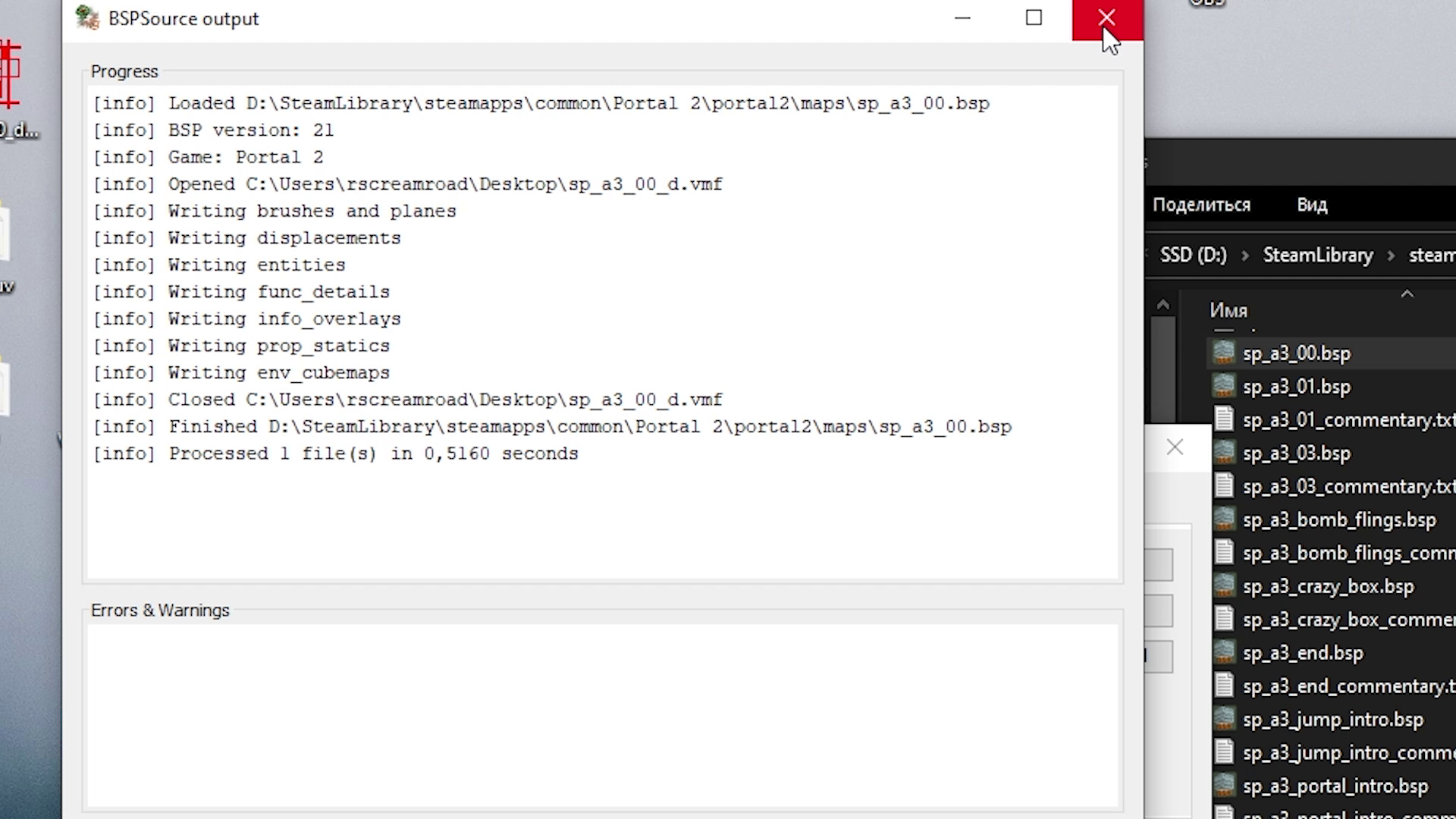
Task: Click the sp_a3_03.bsp file icon
Action: pos(1223,453)
